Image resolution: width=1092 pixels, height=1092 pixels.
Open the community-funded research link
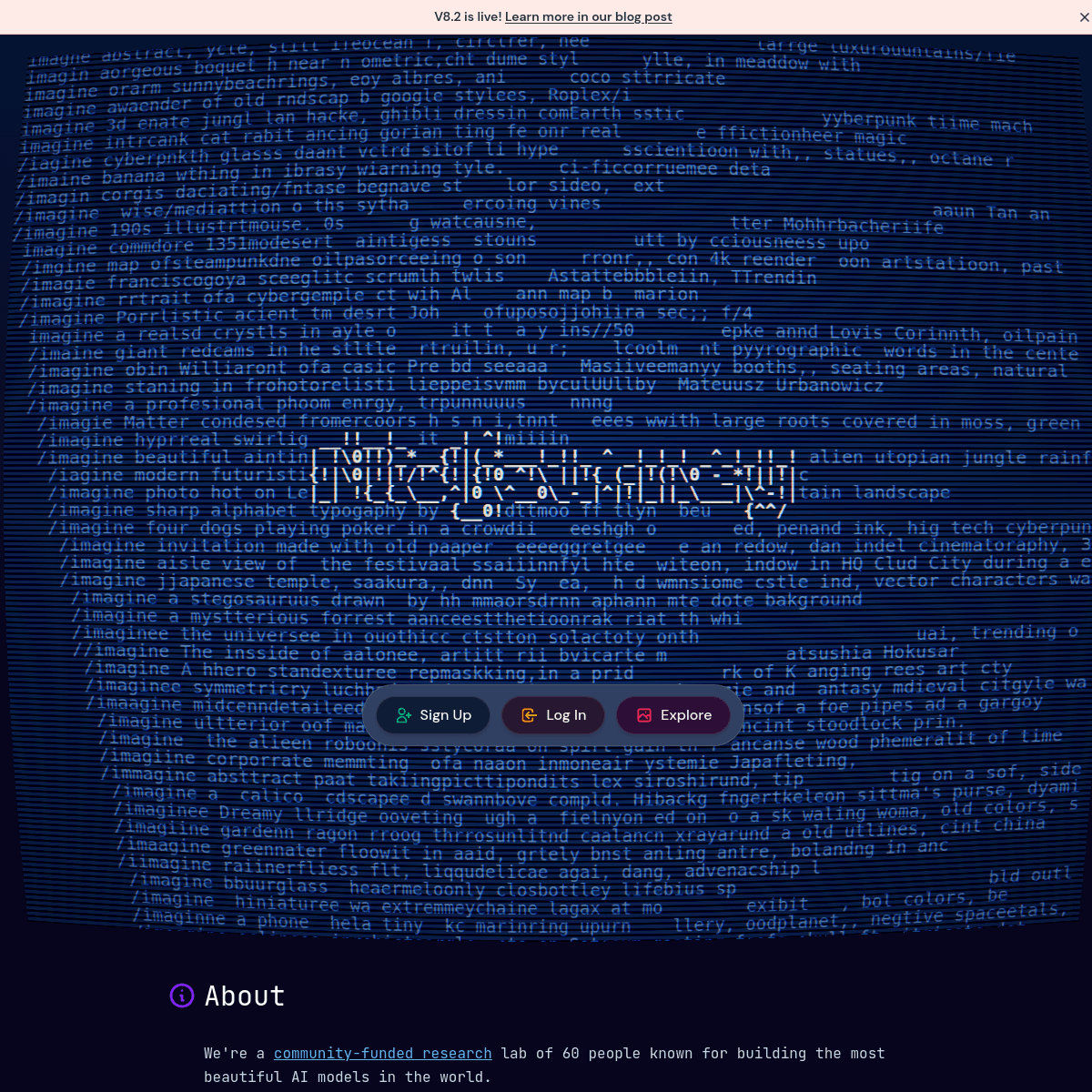[382, 1053]
